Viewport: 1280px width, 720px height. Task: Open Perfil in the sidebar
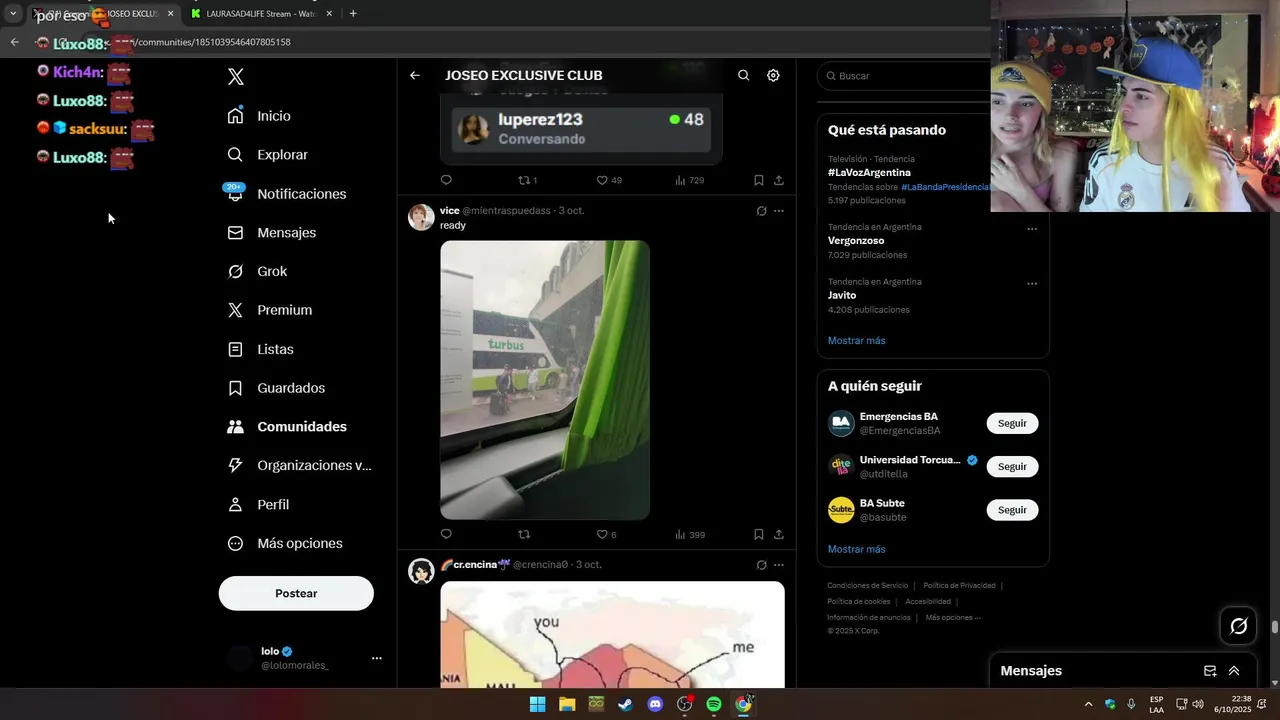[258, 505]
